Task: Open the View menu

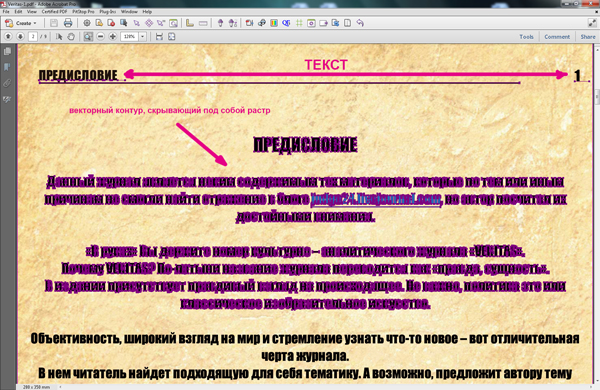Action: pyautogui.click(x=32, y=12)
